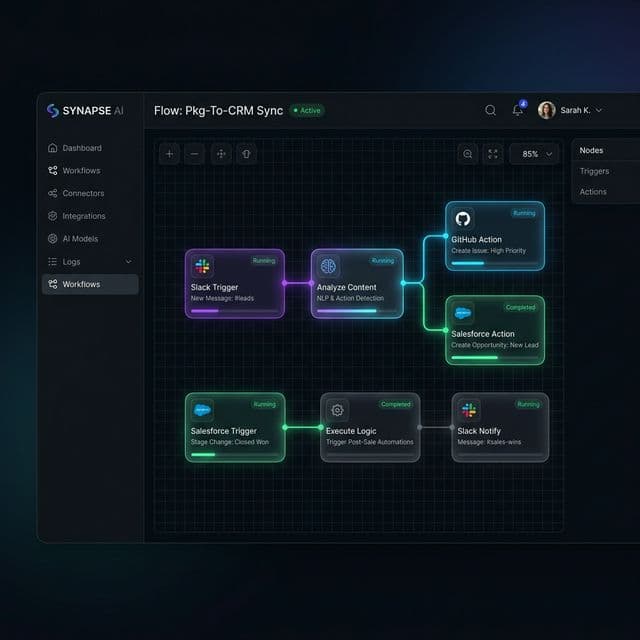Click the delete trash toolbar icon

tap(246, 154)
